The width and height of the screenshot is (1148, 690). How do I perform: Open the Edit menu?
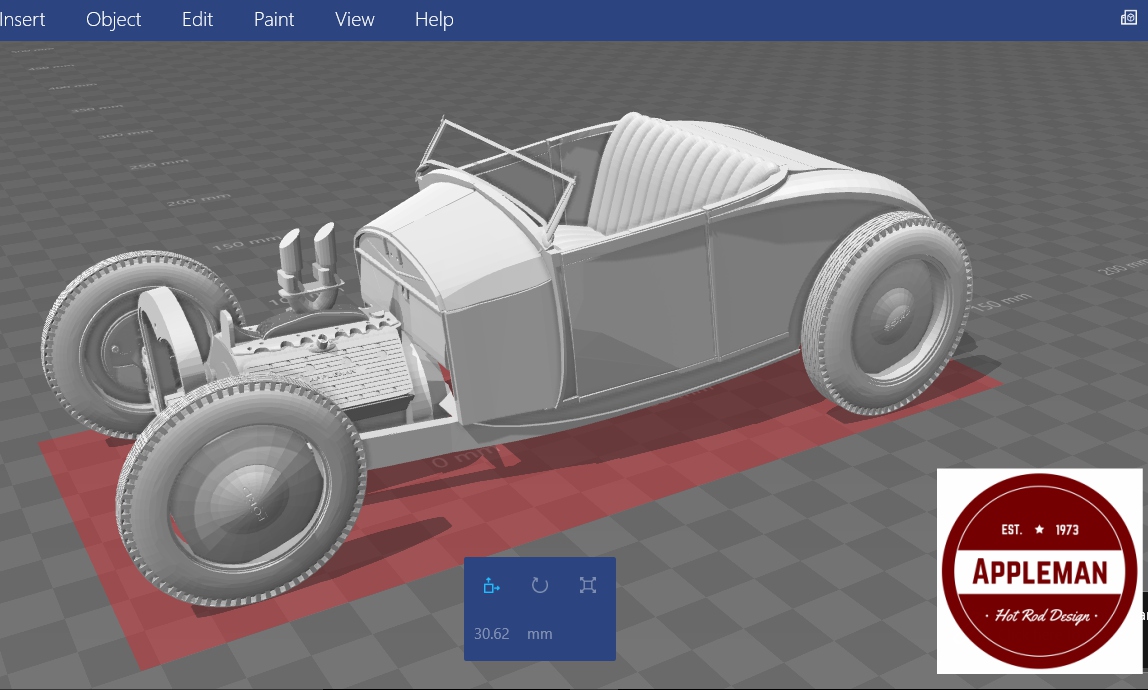click(197, 20)
